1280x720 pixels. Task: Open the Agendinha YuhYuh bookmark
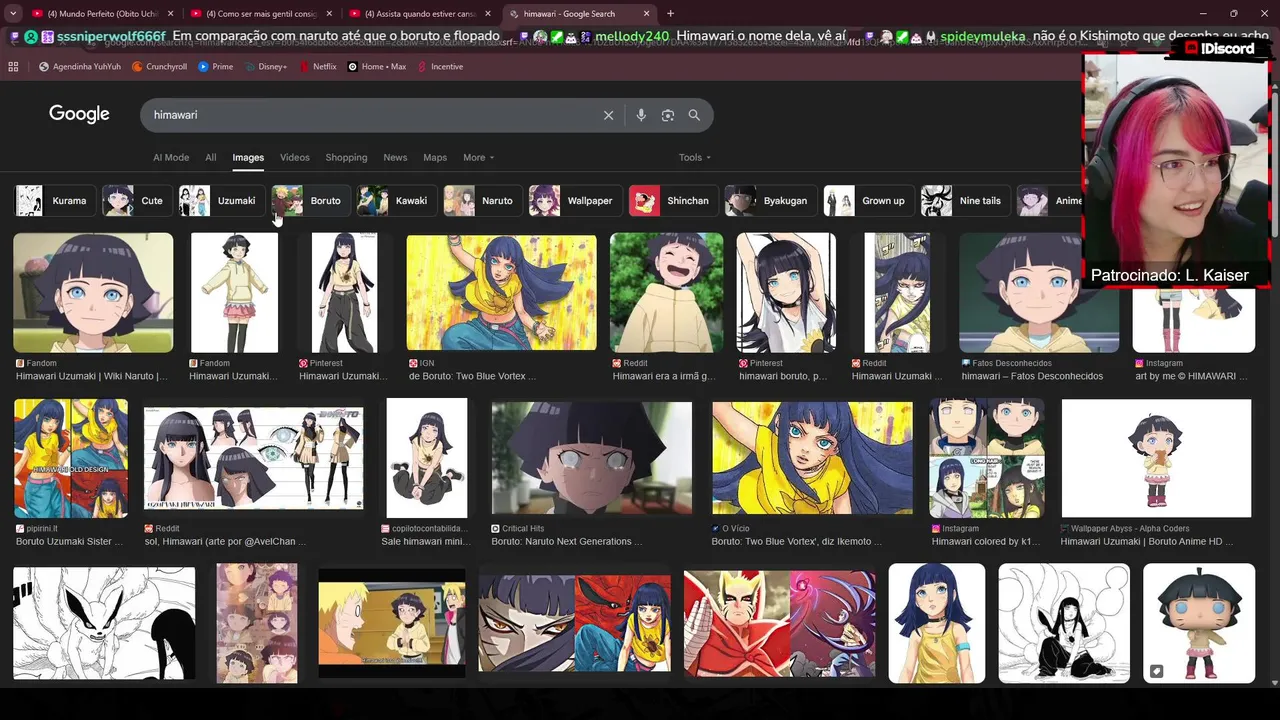[x=79, y=66]
